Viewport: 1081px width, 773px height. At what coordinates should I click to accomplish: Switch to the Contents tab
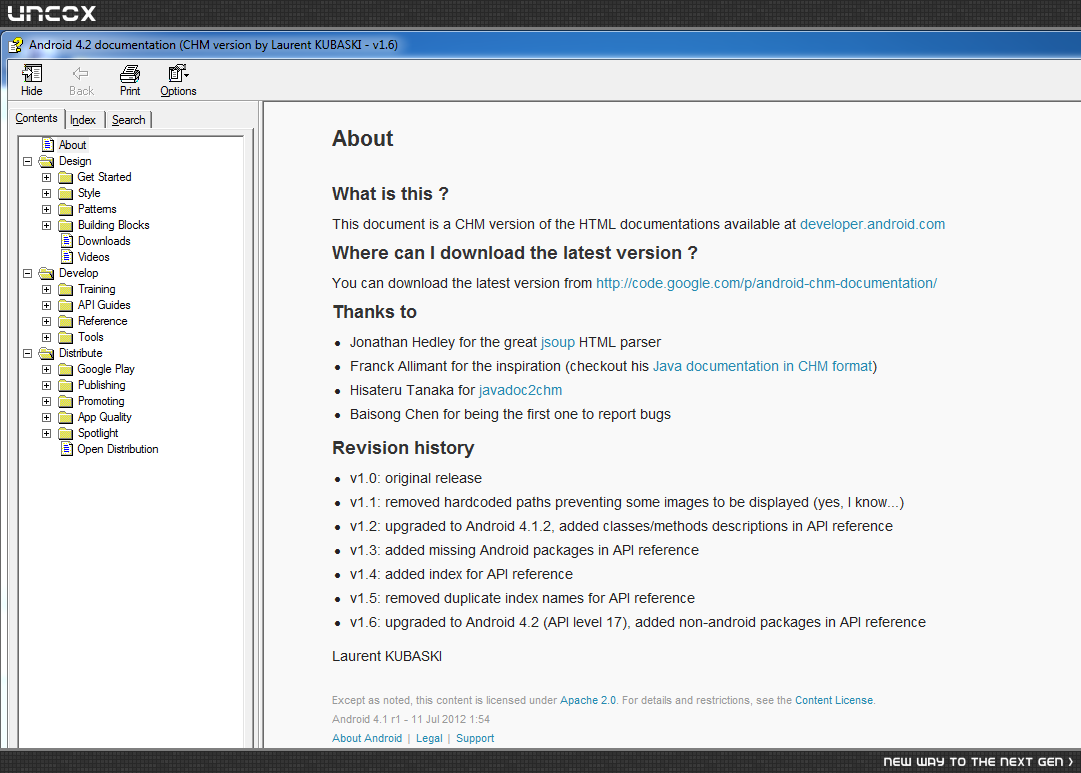point(37,119)
